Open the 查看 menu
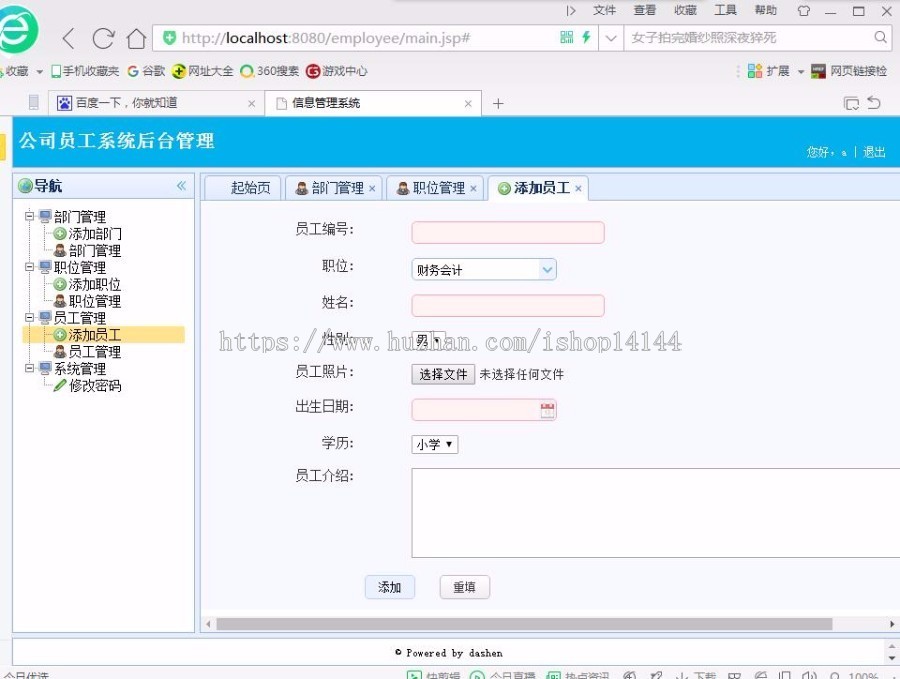This screenshot has height=679, width=900. [645, 10]
